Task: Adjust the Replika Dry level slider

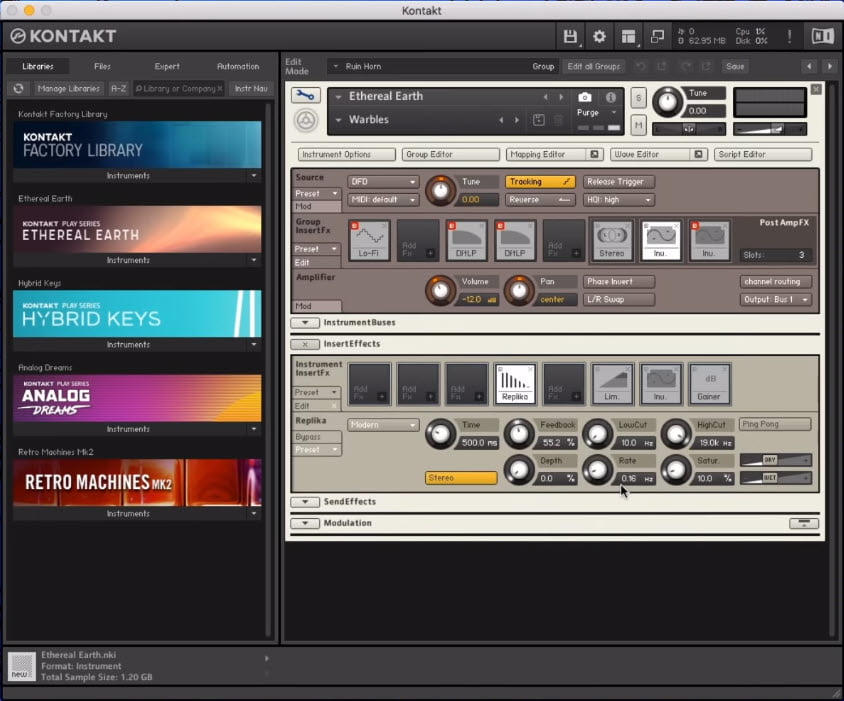Action: (776, 460)
